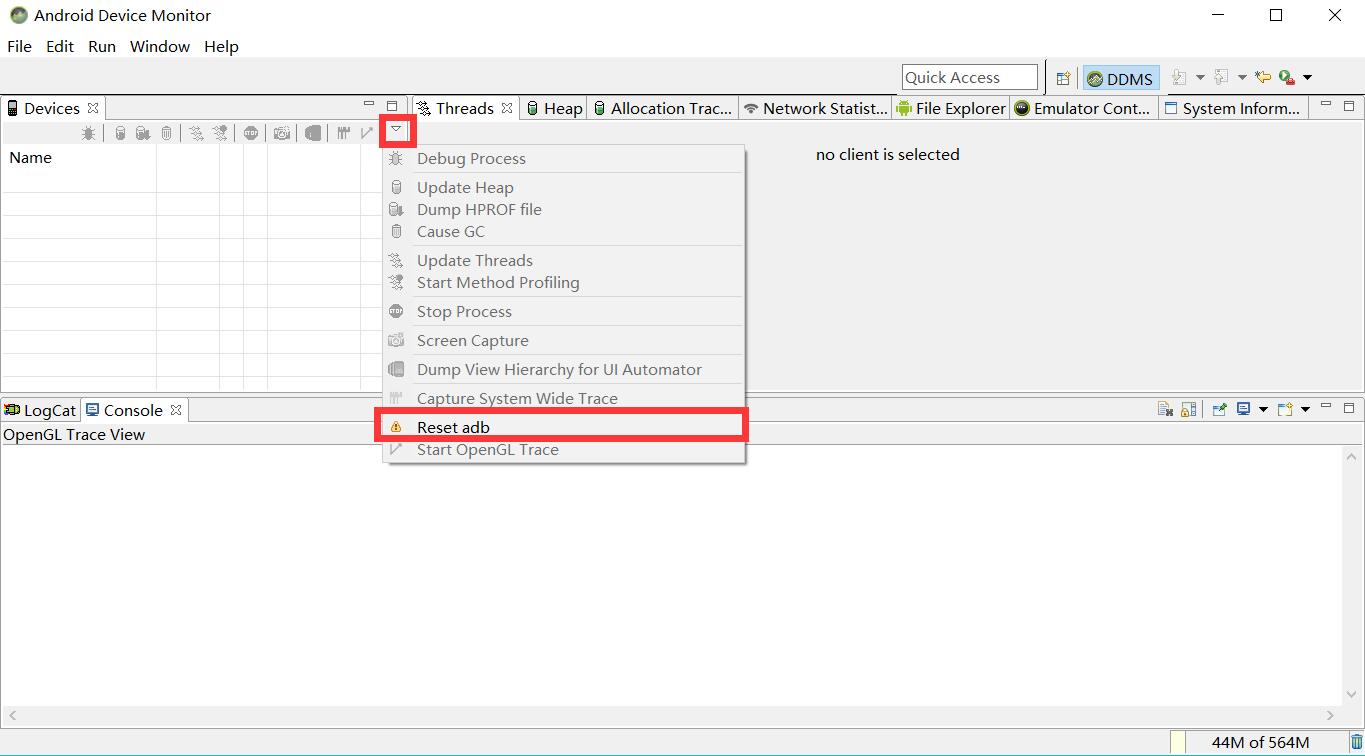1365x756 pixels.
Task: Choose Start OpenGL Trace menu entry
Action: pos(564,449)
